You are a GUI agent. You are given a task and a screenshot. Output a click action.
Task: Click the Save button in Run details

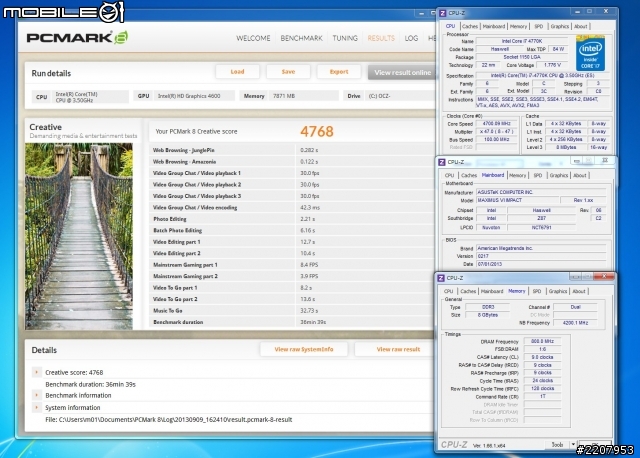[288, 71]
